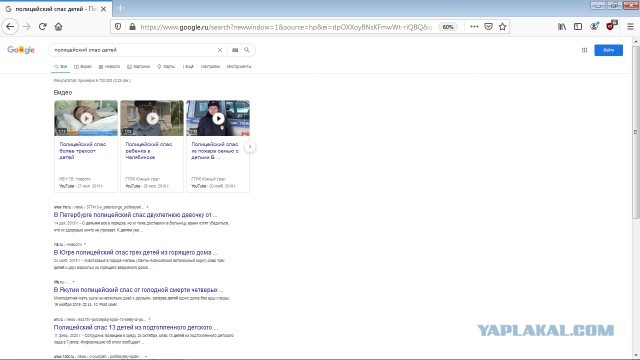
Task: Switch to the Карты tab
Action: 166,67
